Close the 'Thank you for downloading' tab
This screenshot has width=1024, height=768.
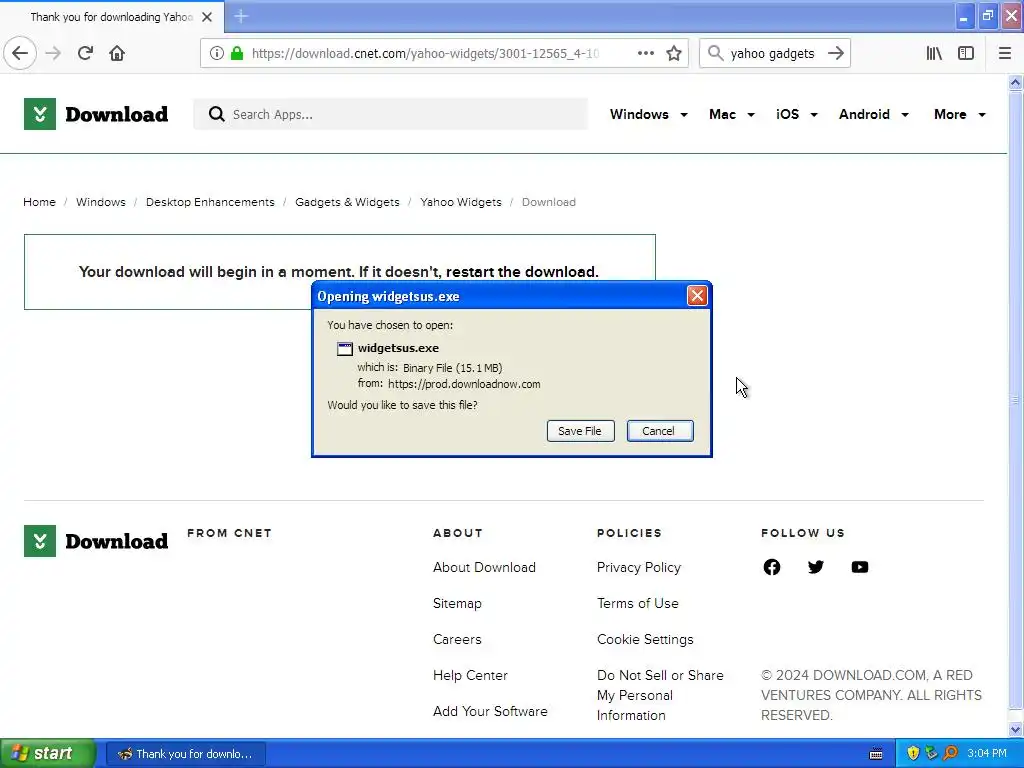tap(207, 17)
